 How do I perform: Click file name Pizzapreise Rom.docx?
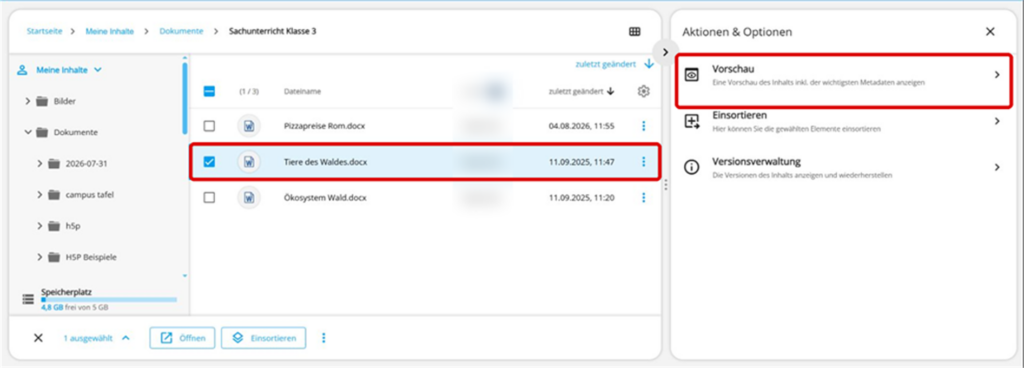[325, 126]
